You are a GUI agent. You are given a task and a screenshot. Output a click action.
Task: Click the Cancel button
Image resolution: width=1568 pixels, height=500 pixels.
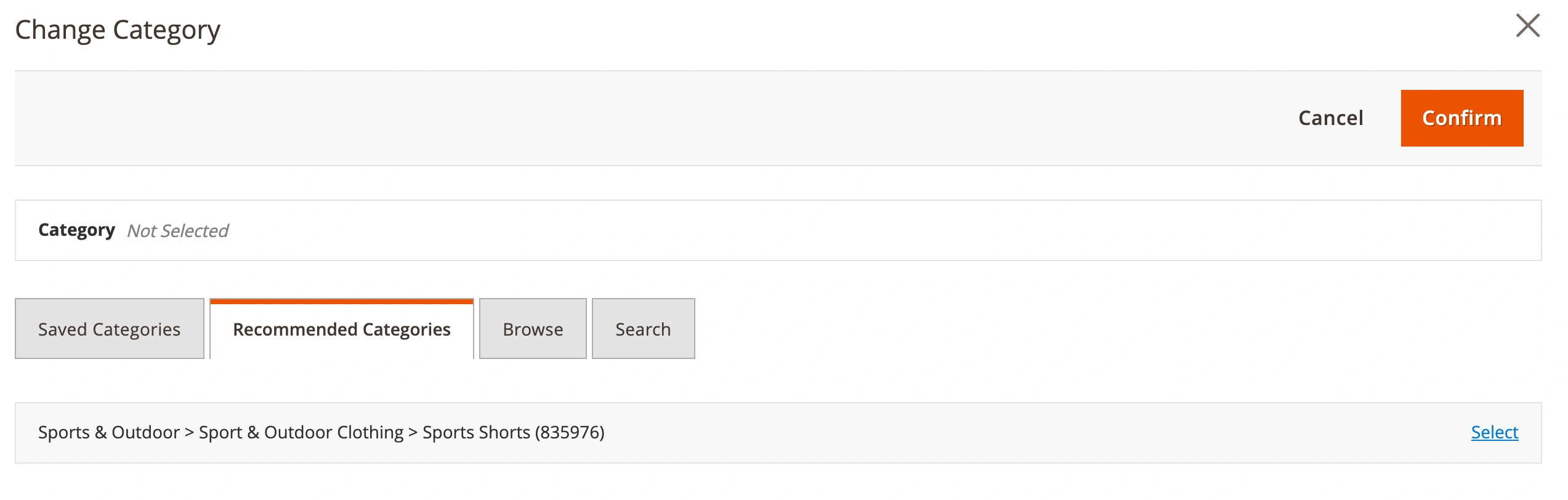1330,118
